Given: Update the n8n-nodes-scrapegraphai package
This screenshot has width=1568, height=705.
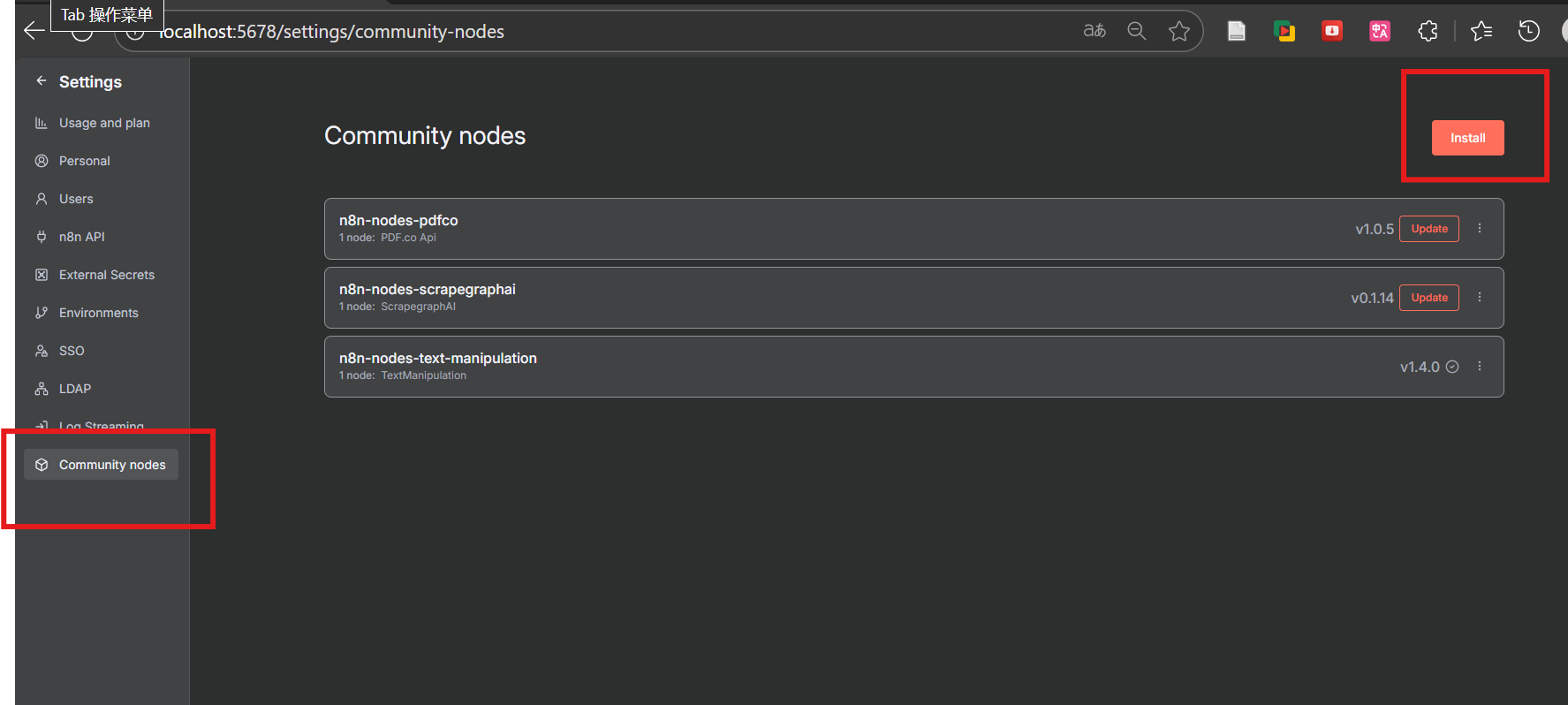Looking at the screenshot, I should [1428, 298].
